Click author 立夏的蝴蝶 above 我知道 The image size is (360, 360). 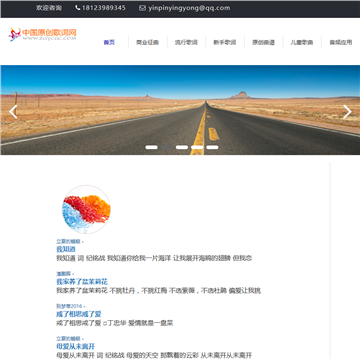pos(69,241)
